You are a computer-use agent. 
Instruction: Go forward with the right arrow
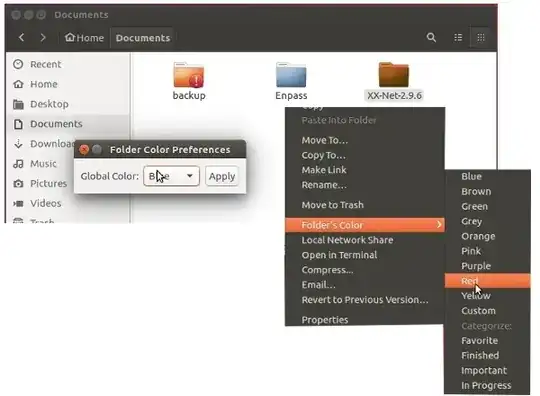[43, 37]
